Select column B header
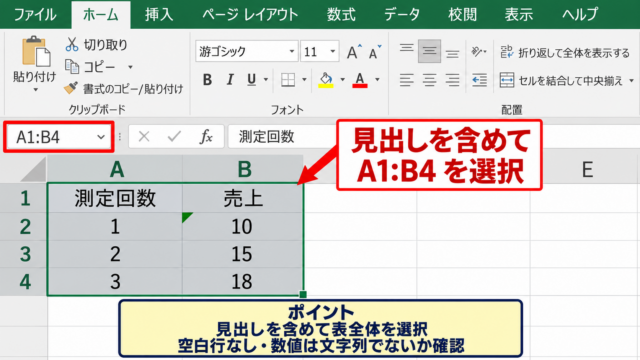The height and width of the screenshot is (360, 640). coord(244,169)
